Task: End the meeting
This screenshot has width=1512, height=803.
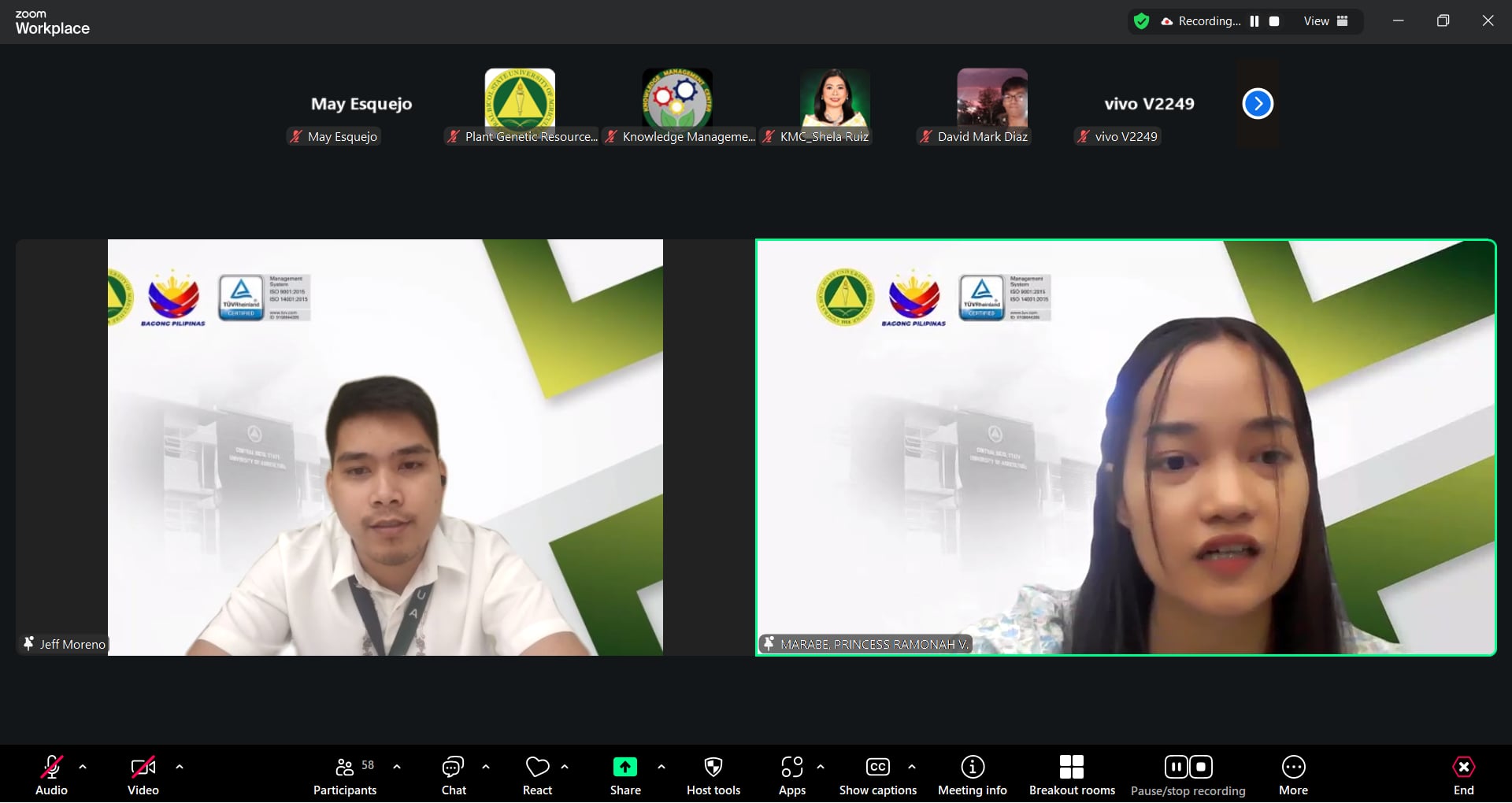Action: [x=1463, y=775]
